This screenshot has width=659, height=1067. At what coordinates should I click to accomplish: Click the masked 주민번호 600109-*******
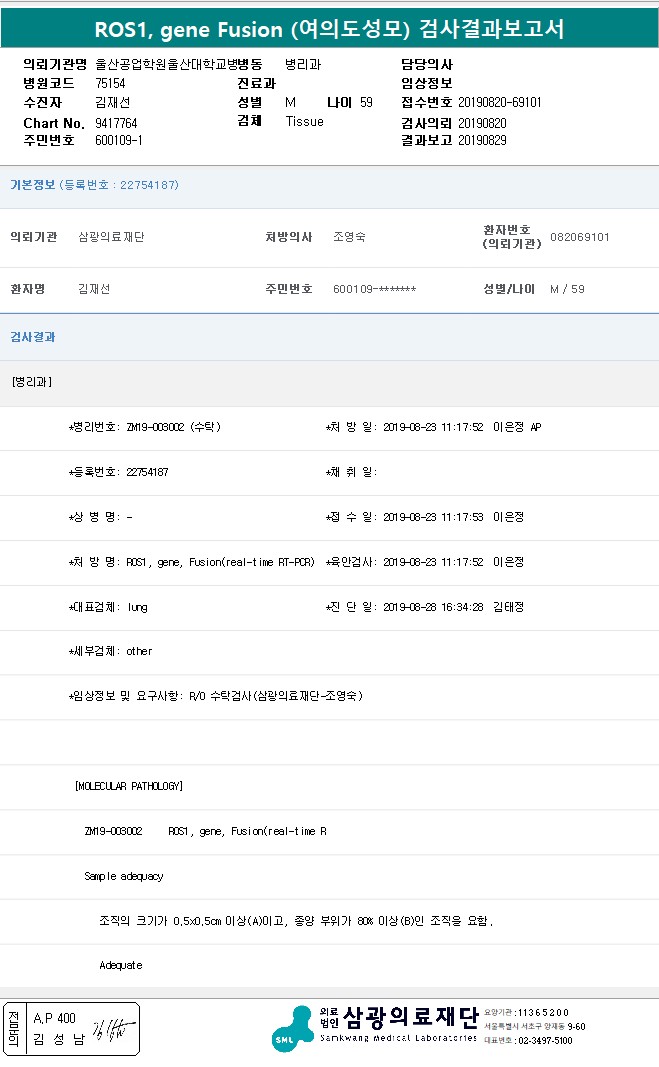(374, 289)
